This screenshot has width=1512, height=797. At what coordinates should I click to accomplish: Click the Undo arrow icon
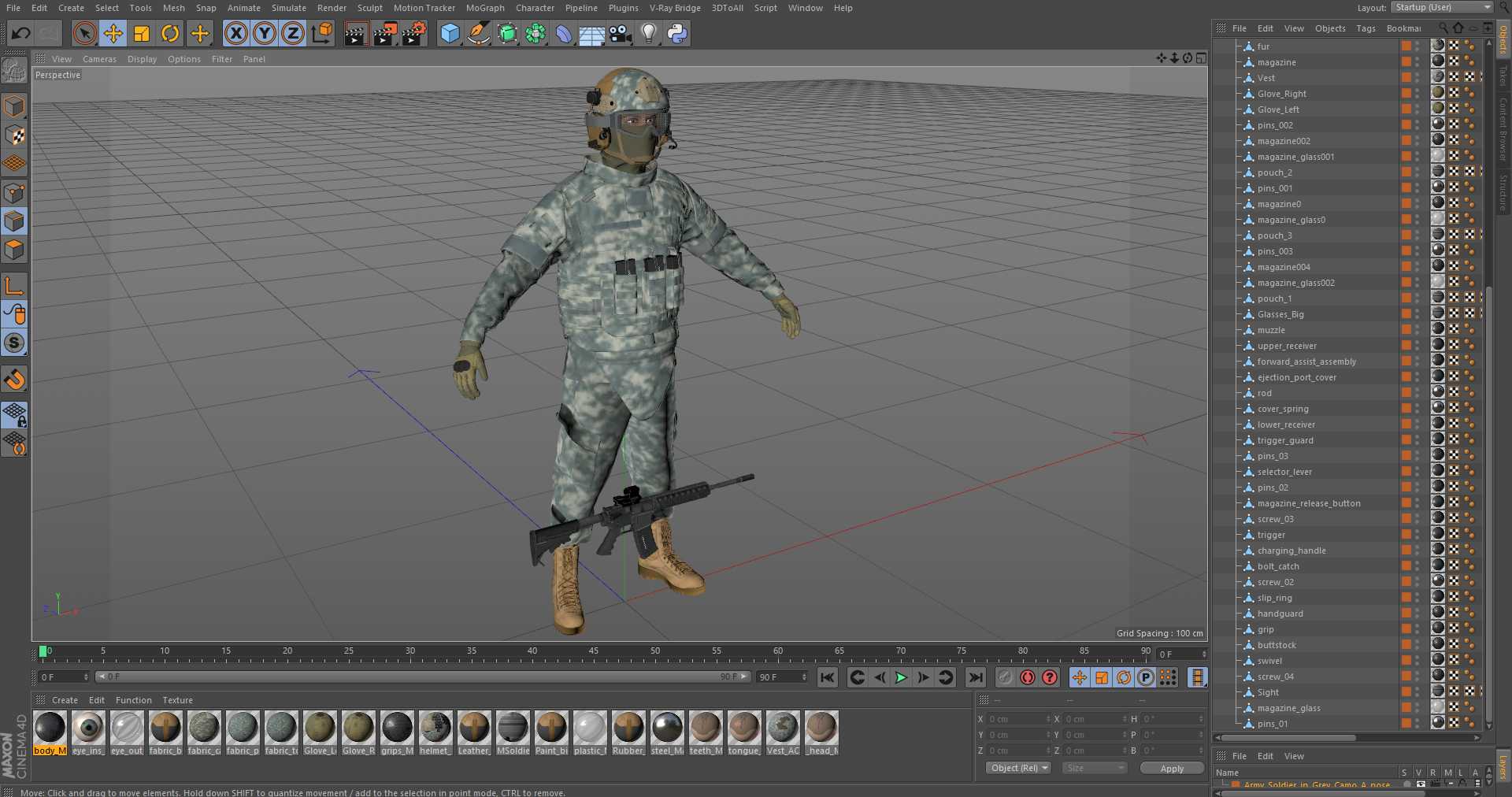[x=20, y=33]
